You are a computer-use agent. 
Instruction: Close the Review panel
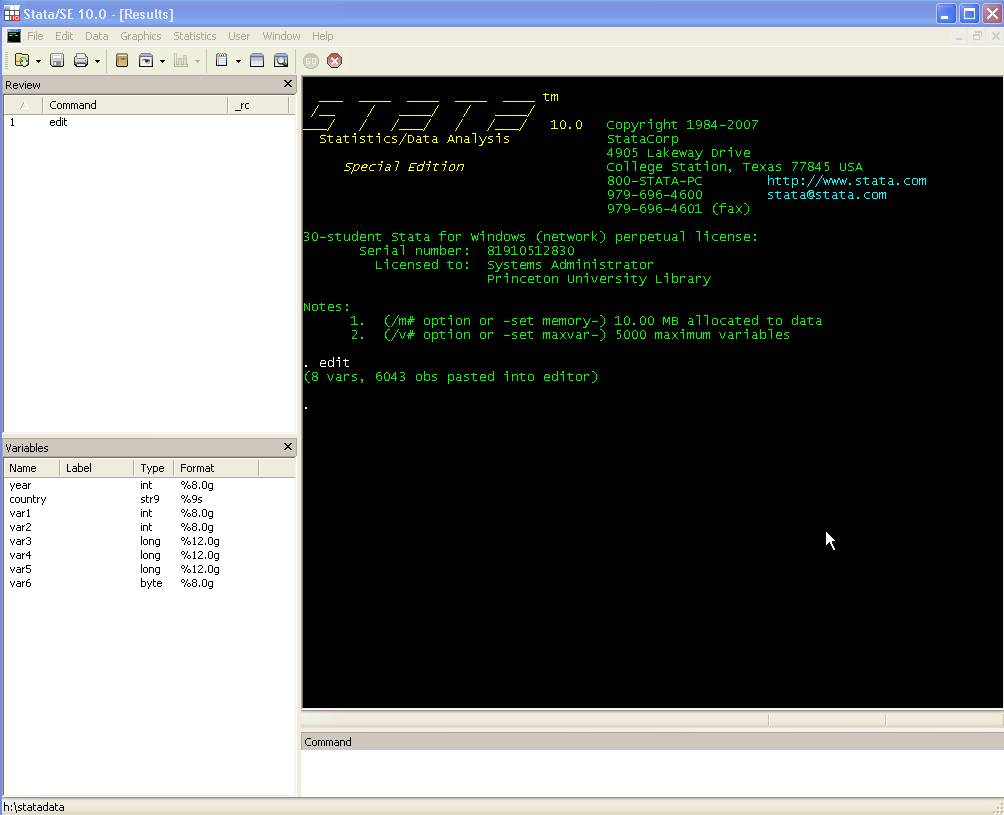pyautogui.click(x=288, y=85)
